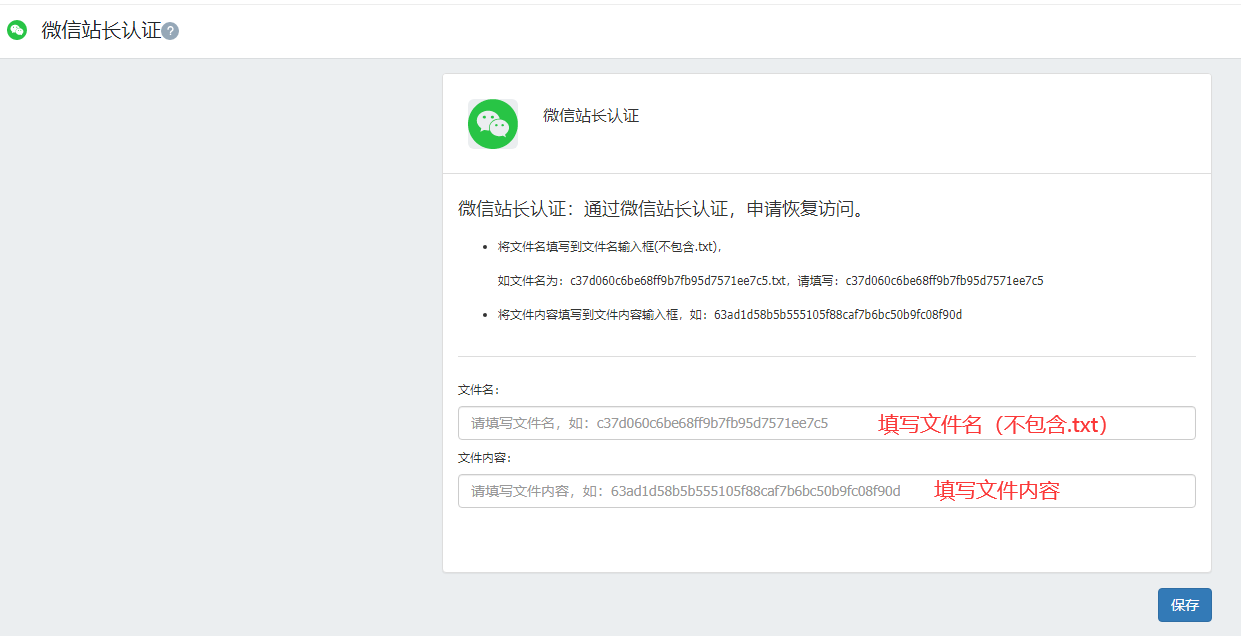This screenshot has width=1241, height=636.
Task: Click the card title 微信站长认证 beside the large logo
Action: coord(591,116)
